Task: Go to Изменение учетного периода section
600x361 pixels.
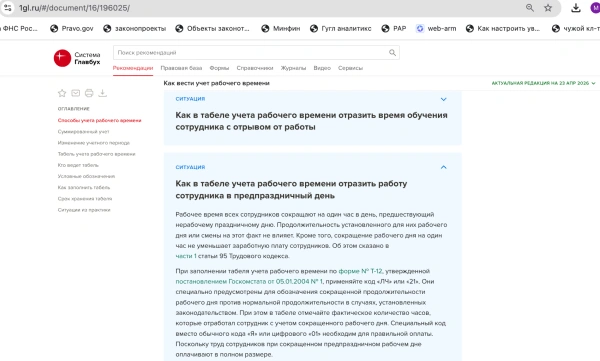Action: coord(94,143)
